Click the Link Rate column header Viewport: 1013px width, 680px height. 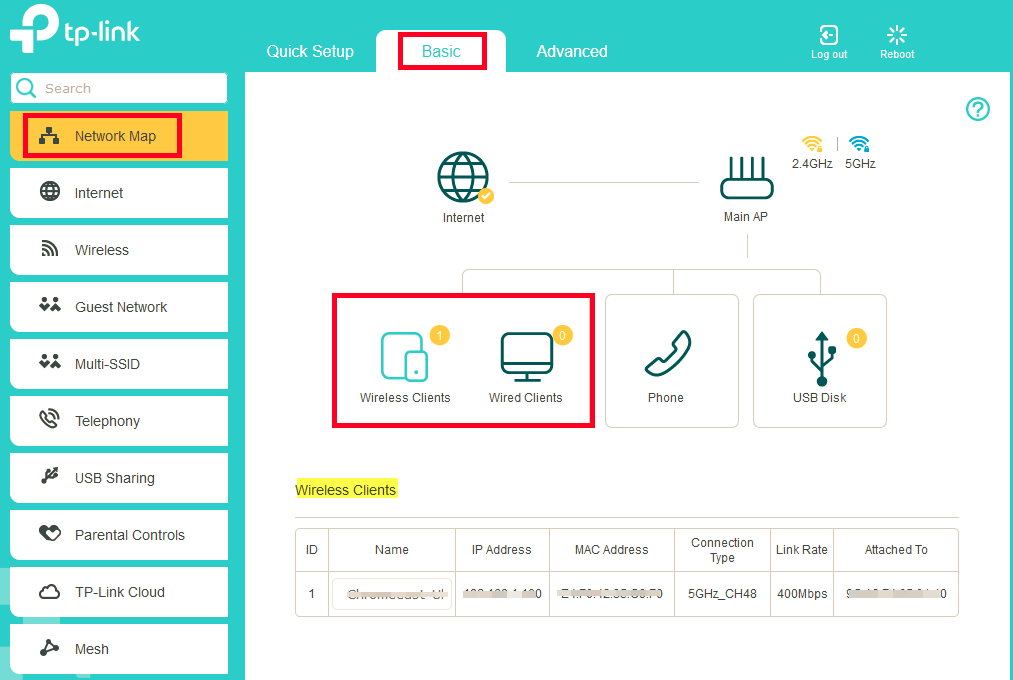(x=802, y=550)
